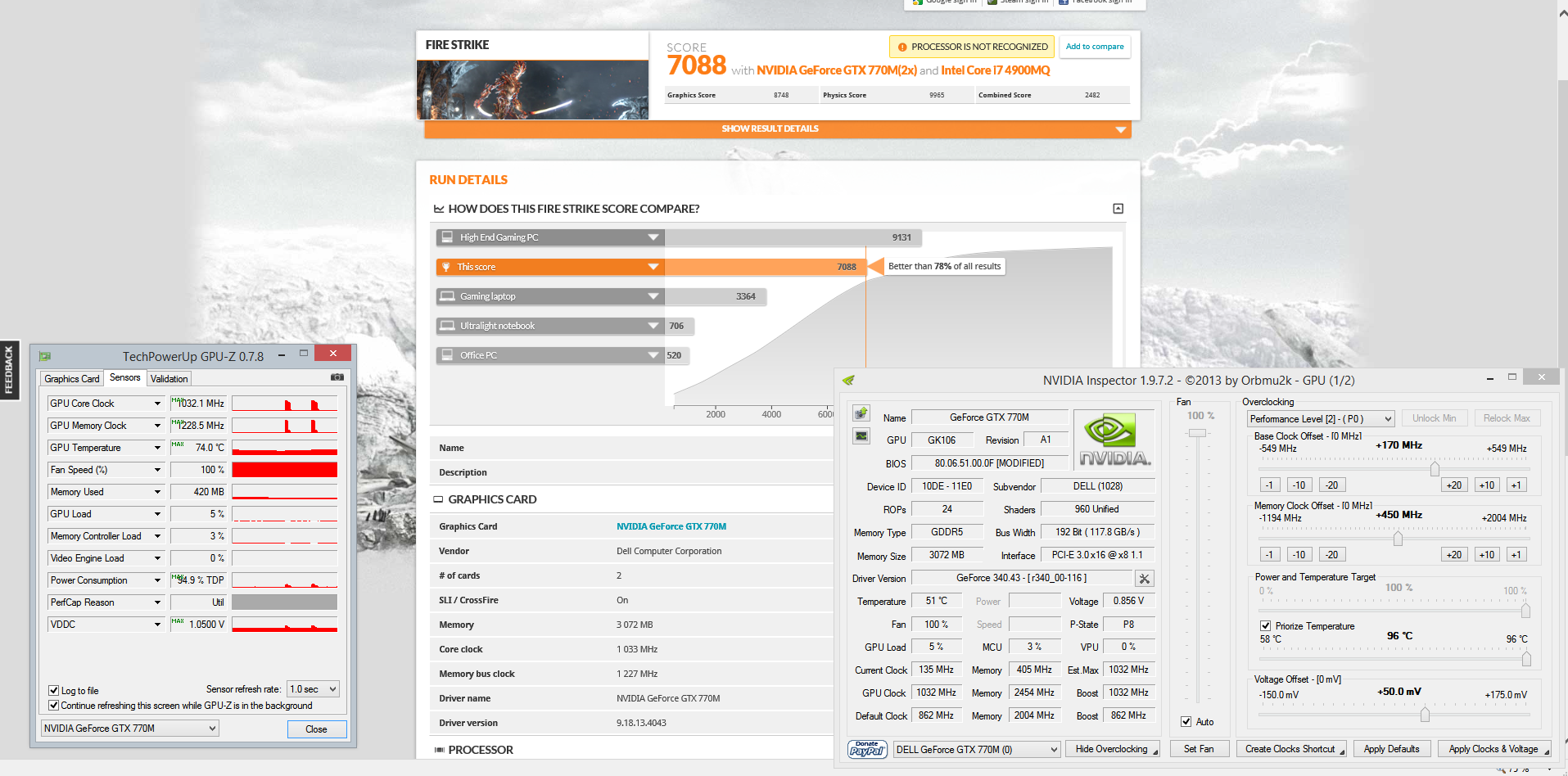Switch to the Validation tab in GPU-Z
1568x776 pixels.
(169, 379)
